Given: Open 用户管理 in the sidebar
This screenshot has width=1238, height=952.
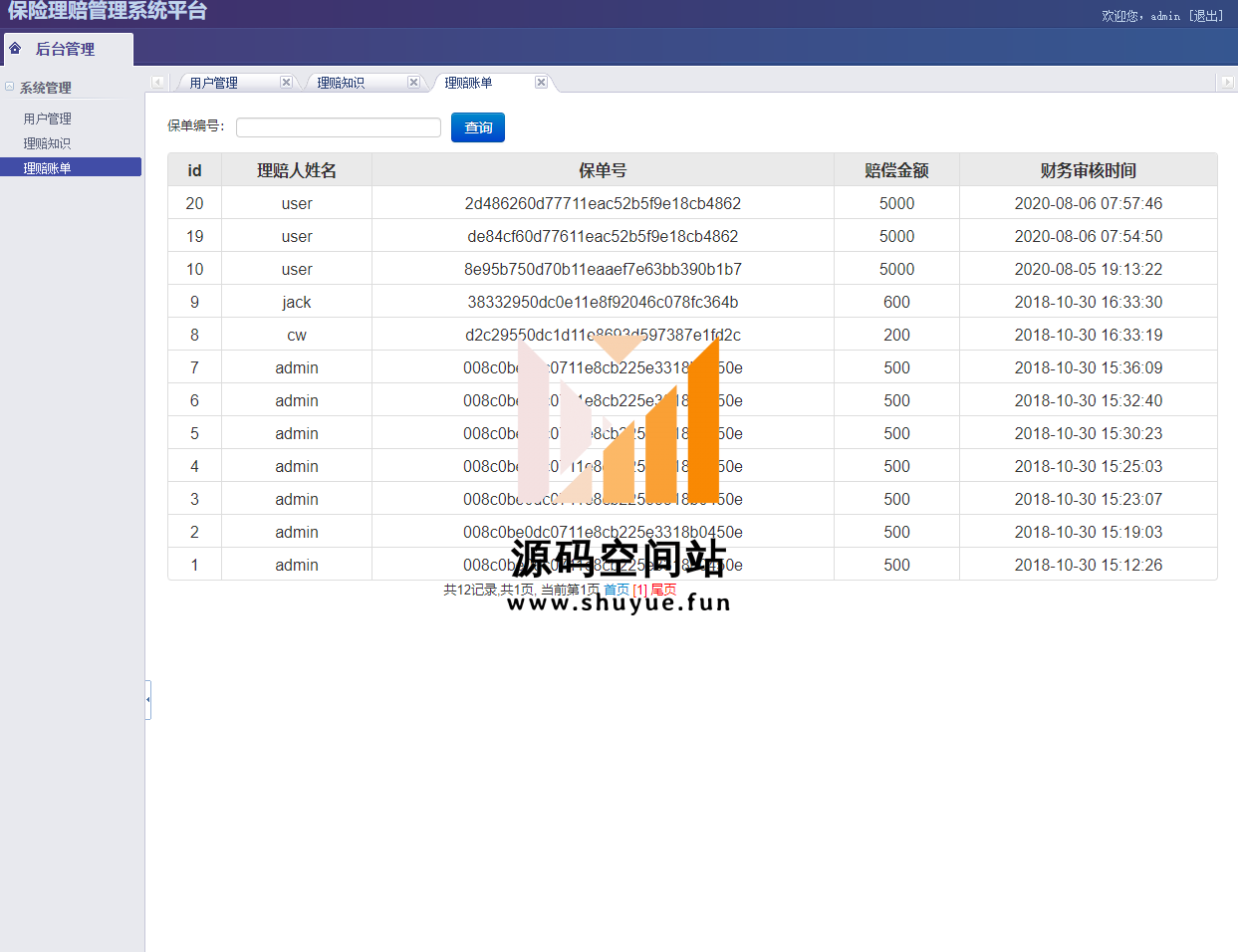Looking at the screenshot, I should click(47, 119).
